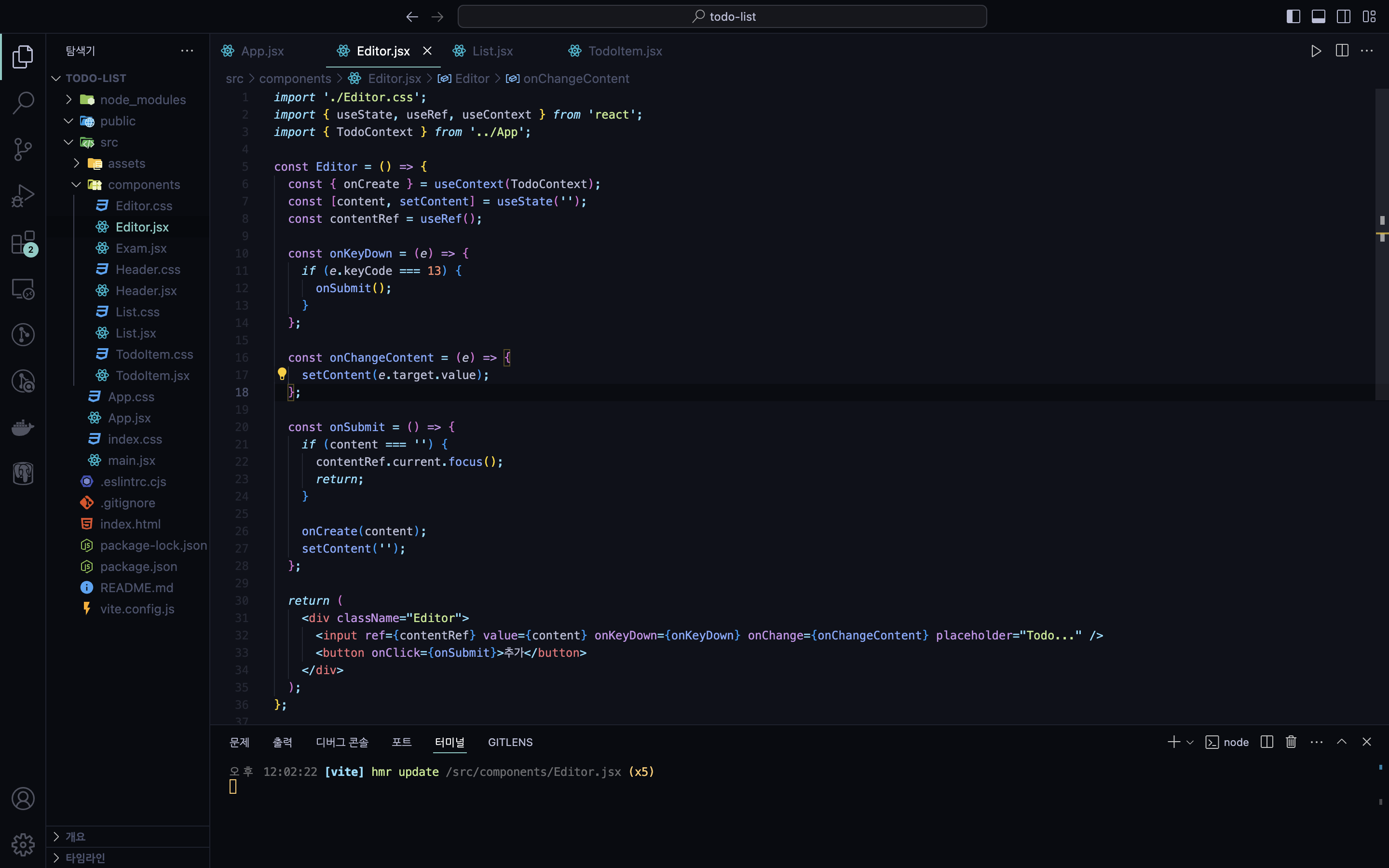Click the onChangeContent breadcrumb item
The width and height of the screenshot is (1389, 868).
coord(576,79)
